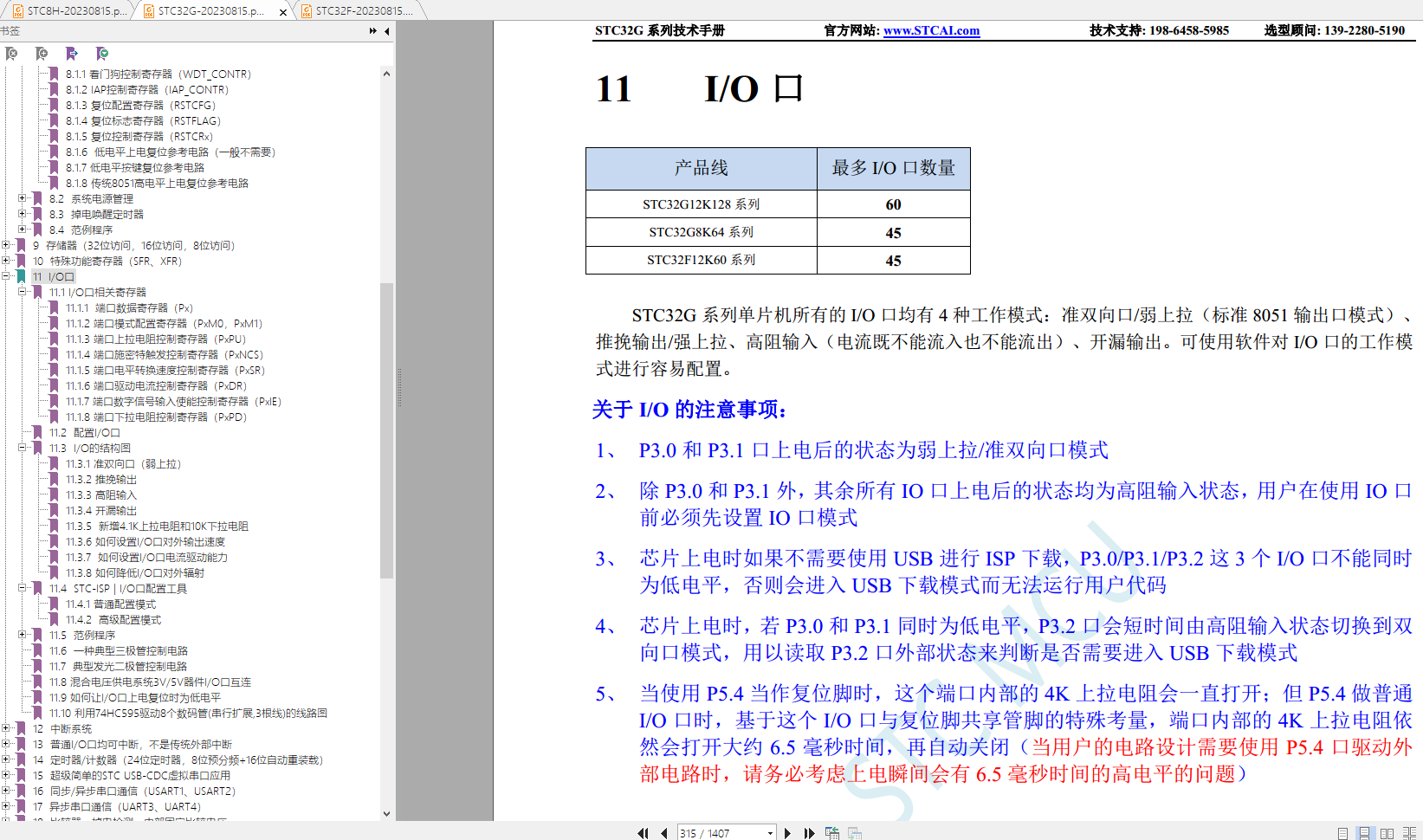Switch to single page view

(1342, 833)
